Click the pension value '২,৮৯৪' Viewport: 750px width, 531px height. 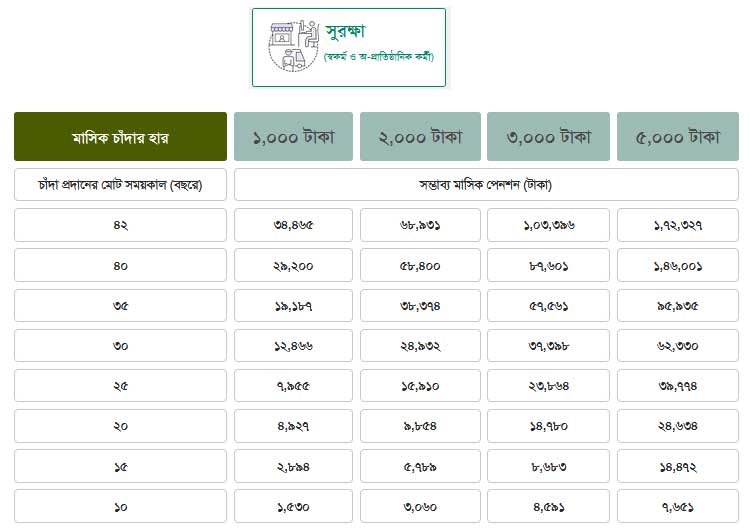point(293,466)
